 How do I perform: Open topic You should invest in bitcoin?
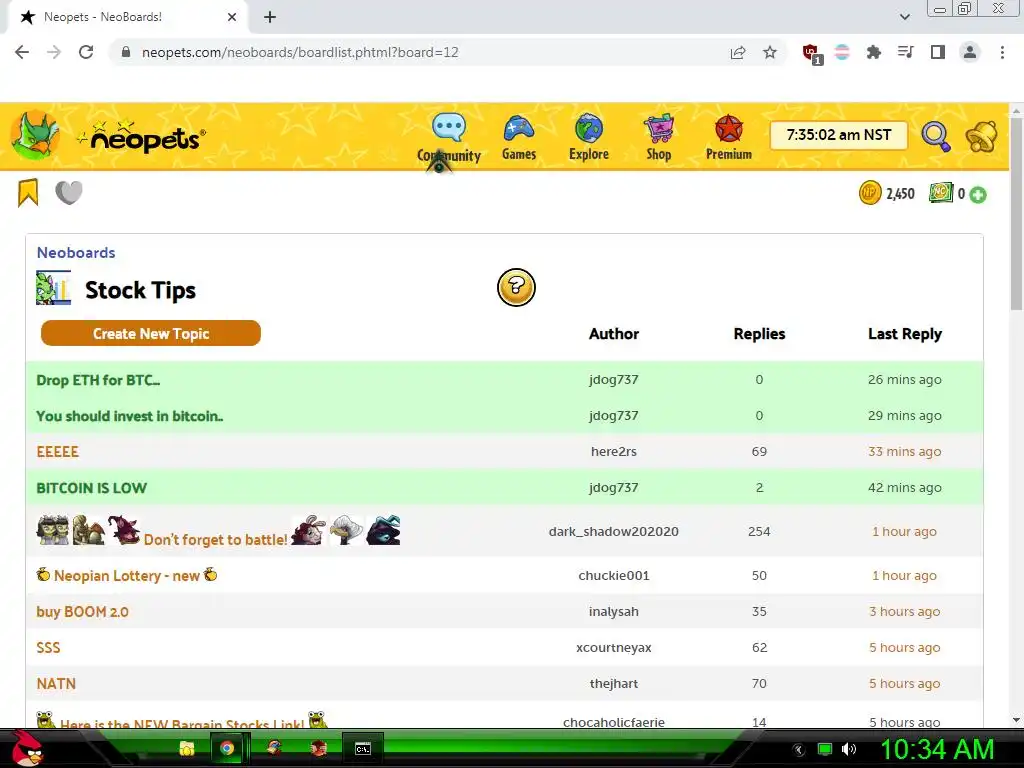(129, 416)
